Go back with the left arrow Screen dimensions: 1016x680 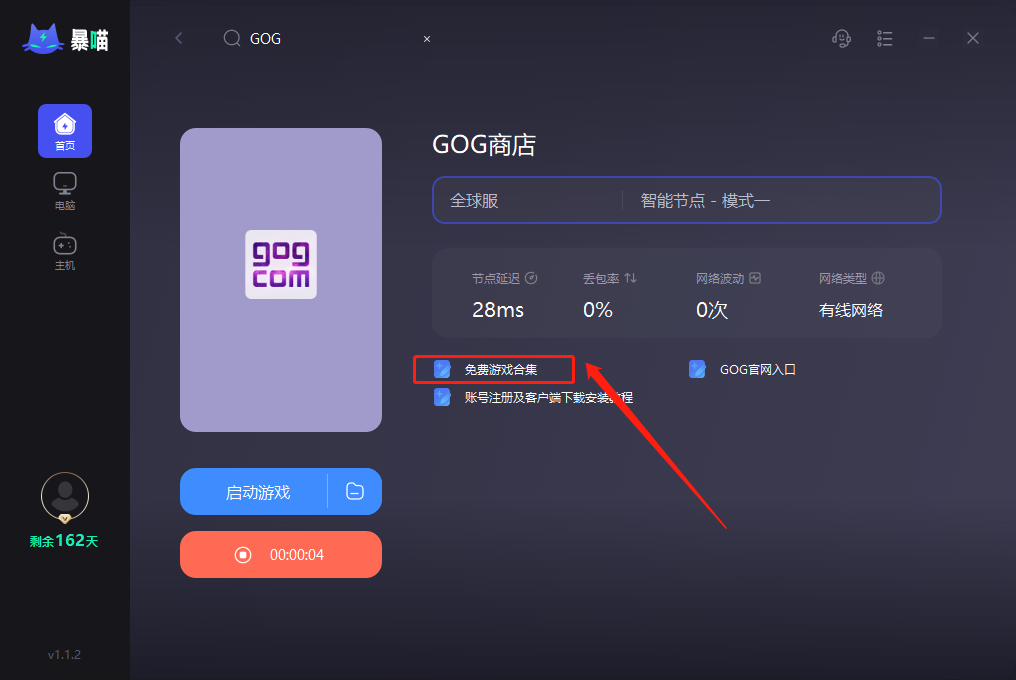[179, 38]
